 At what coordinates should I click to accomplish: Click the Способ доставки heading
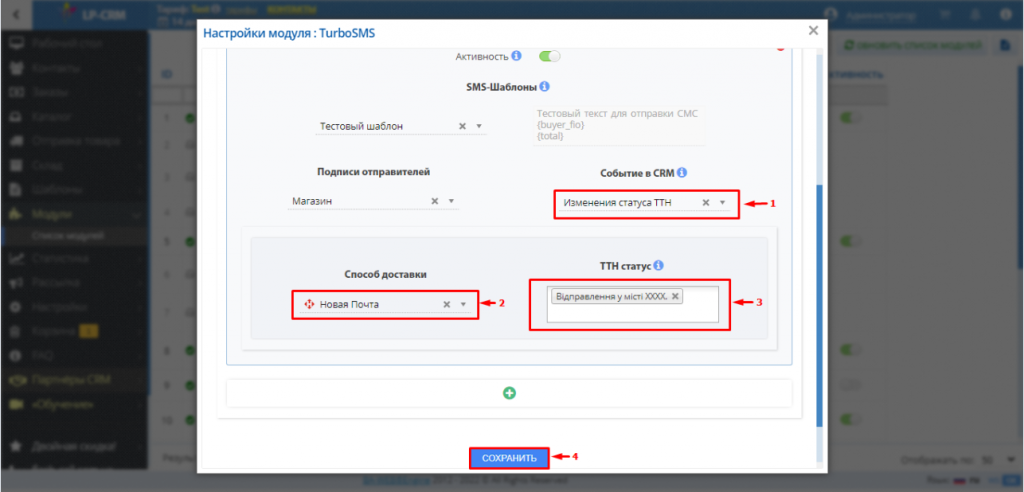385,274
